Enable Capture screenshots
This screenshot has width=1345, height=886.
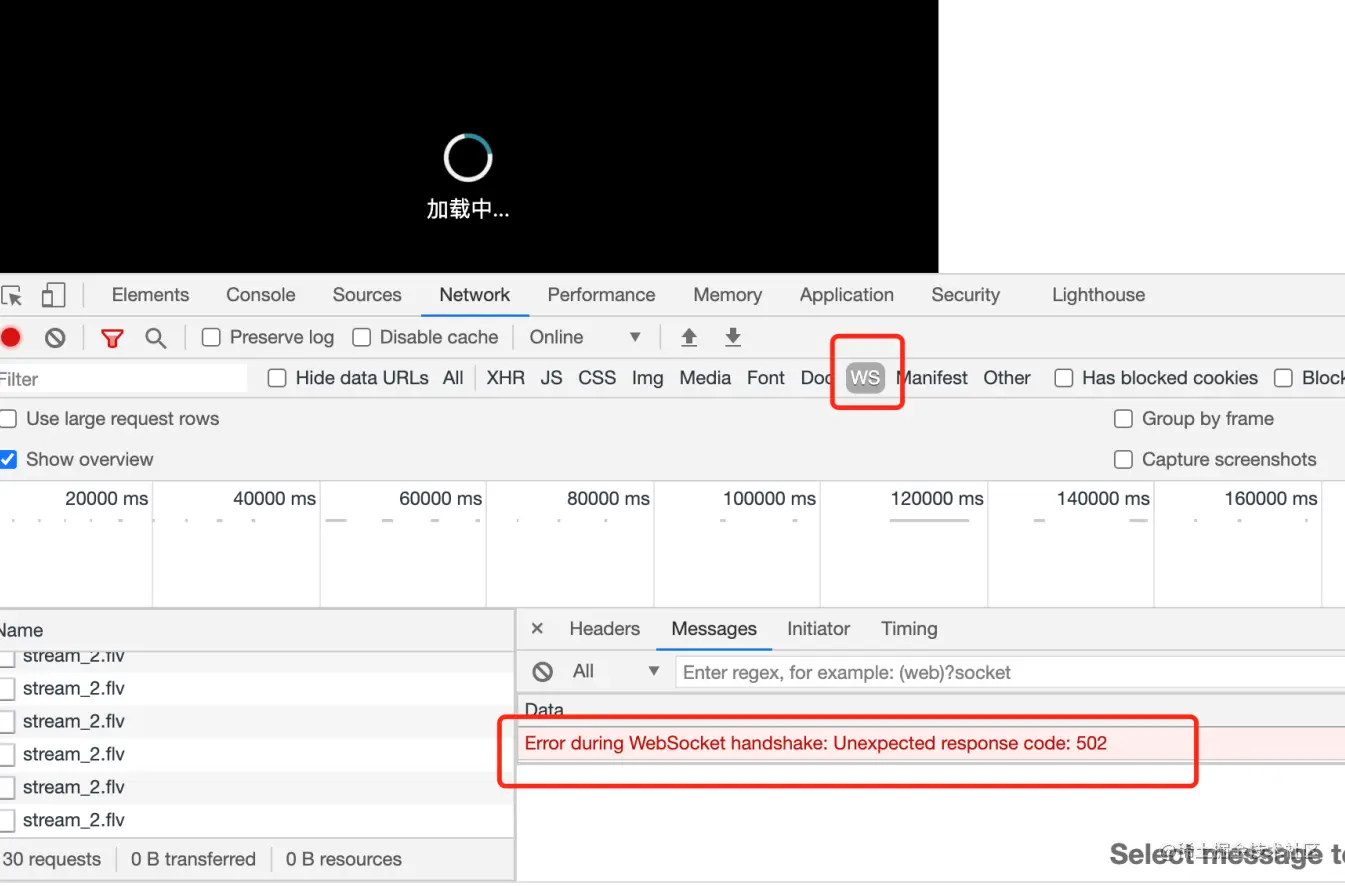[1123, 460]
